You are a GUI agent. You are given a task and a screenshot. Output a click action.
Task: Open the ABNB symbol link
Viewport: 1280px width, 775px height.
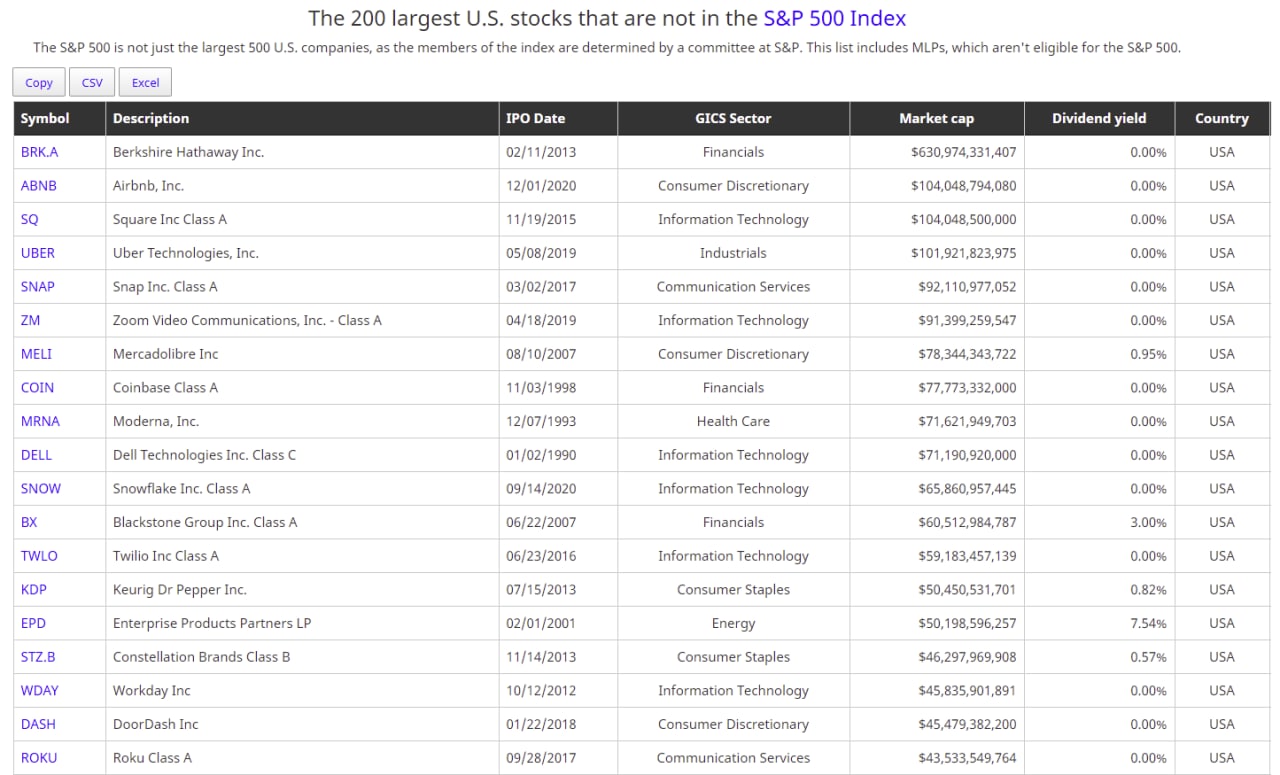pos(39,186)
